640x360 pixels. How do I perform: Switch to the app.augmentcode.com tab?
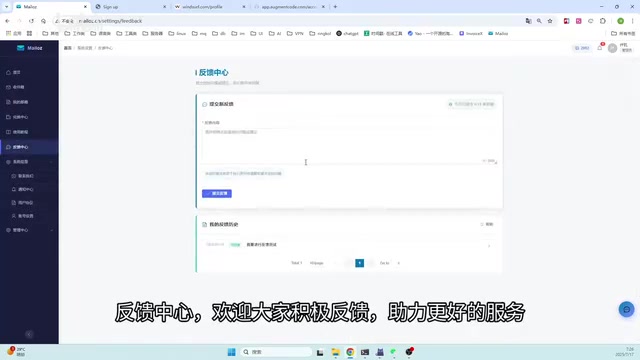(289, 7)
